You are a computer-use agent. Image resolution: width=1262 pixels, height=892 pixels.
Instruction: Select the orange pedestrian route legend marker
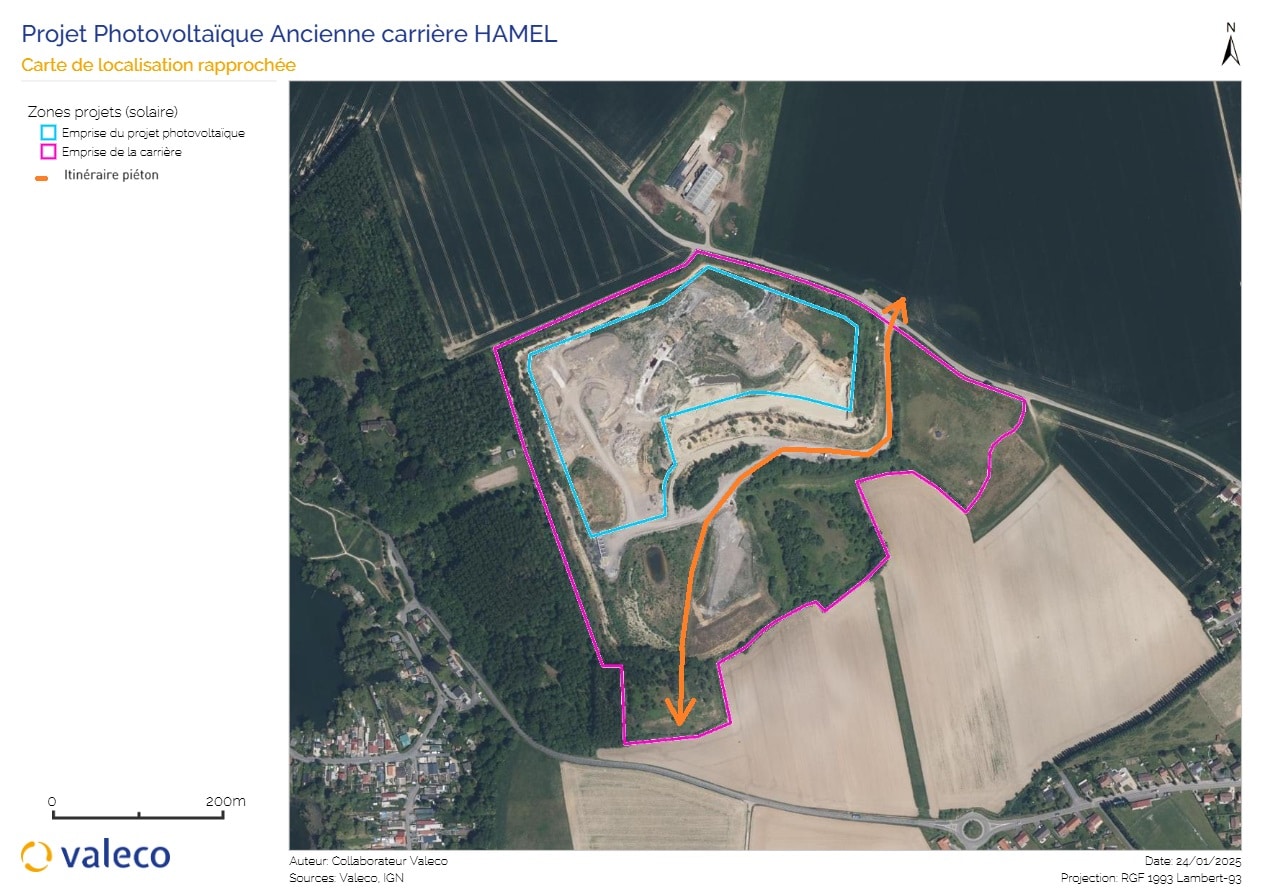(x=42, y=177)
